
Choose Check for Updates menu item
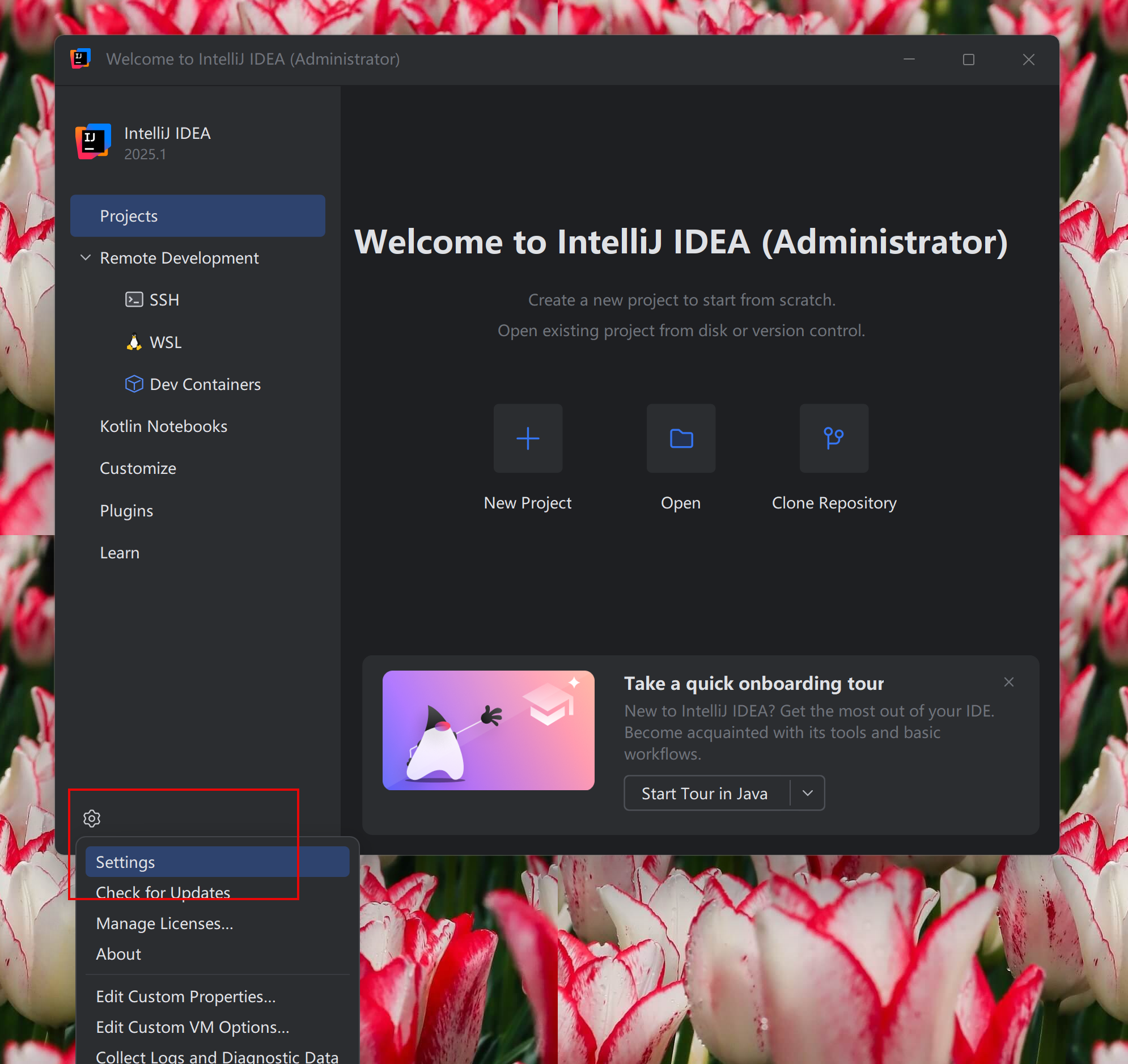point(163,892)
